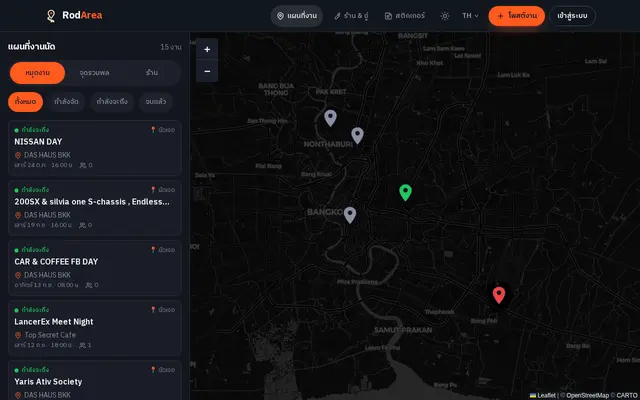The image size is (640, 400).
Task: Click the Leaflet attribution link
Action: pos(543,395)
